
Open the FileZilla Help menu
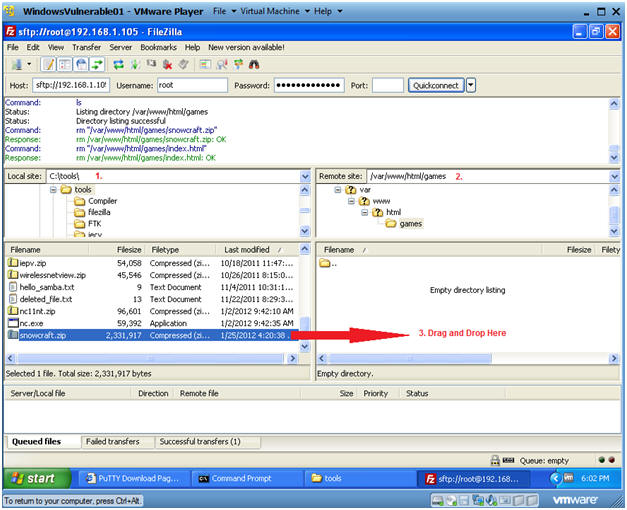[x=192, y=47]
